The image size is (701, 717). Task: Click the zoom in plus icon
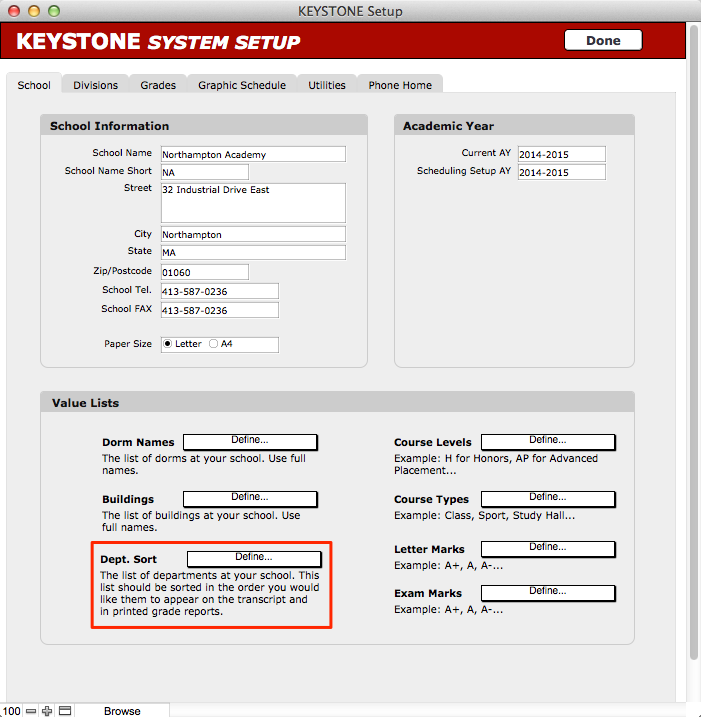(47, 711)
